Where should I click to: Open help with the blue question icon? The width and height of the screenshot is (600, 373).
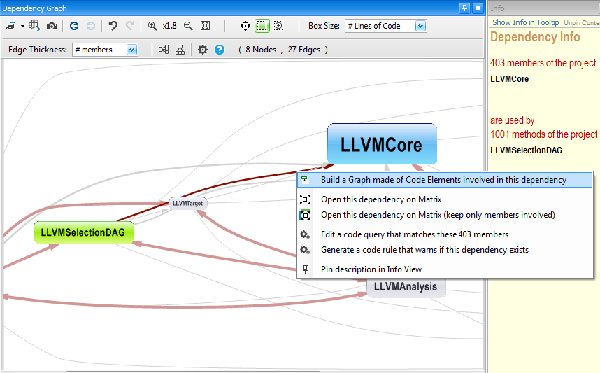(219, 50)
